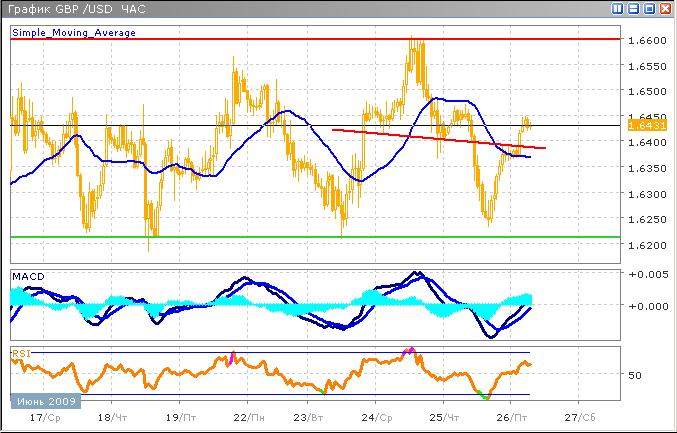Select the RSI panel label
The width and height of the screenshot is (677, 433).
[20, 352]
